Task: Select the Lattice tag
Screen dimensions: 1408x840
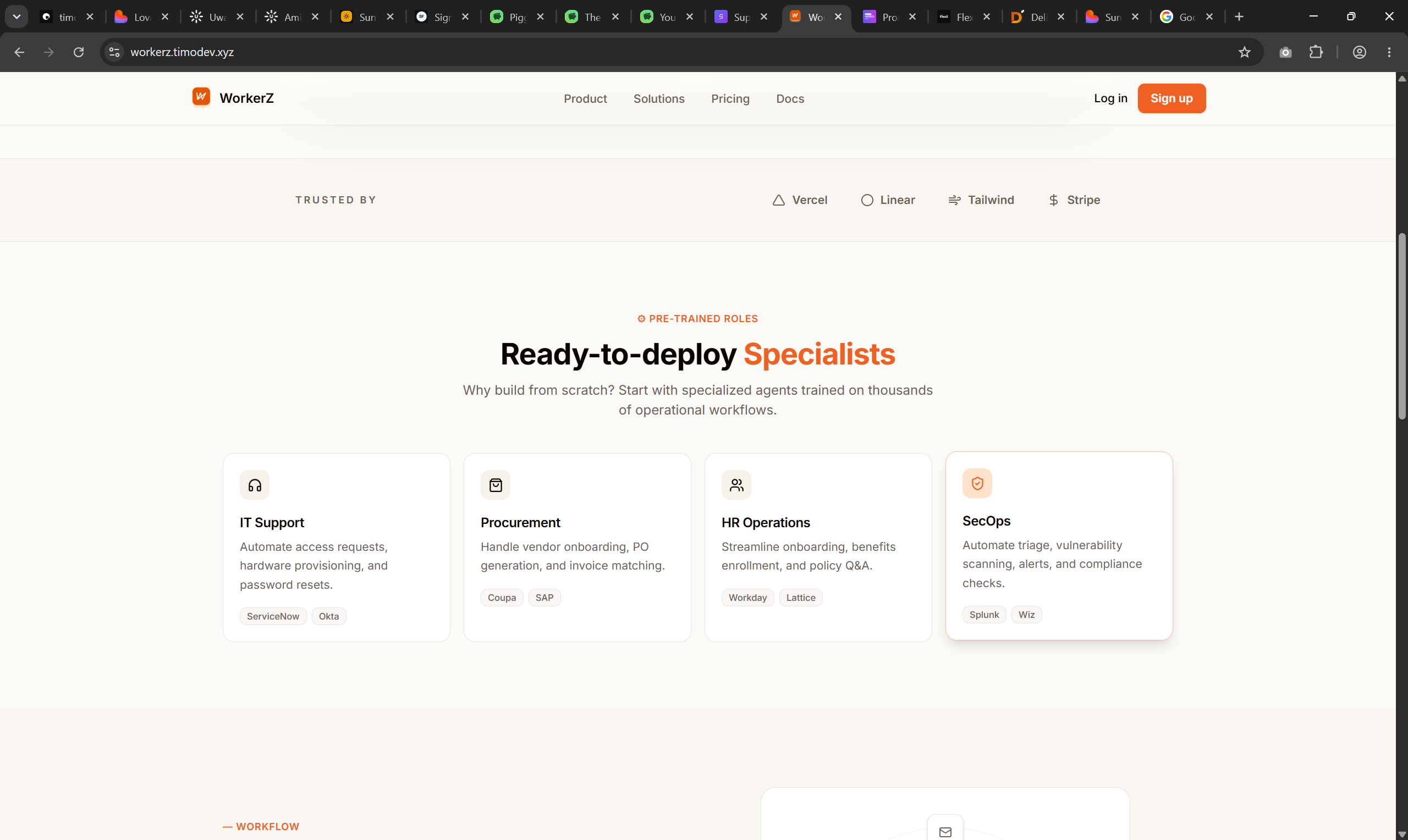Action: pos(801,598)
